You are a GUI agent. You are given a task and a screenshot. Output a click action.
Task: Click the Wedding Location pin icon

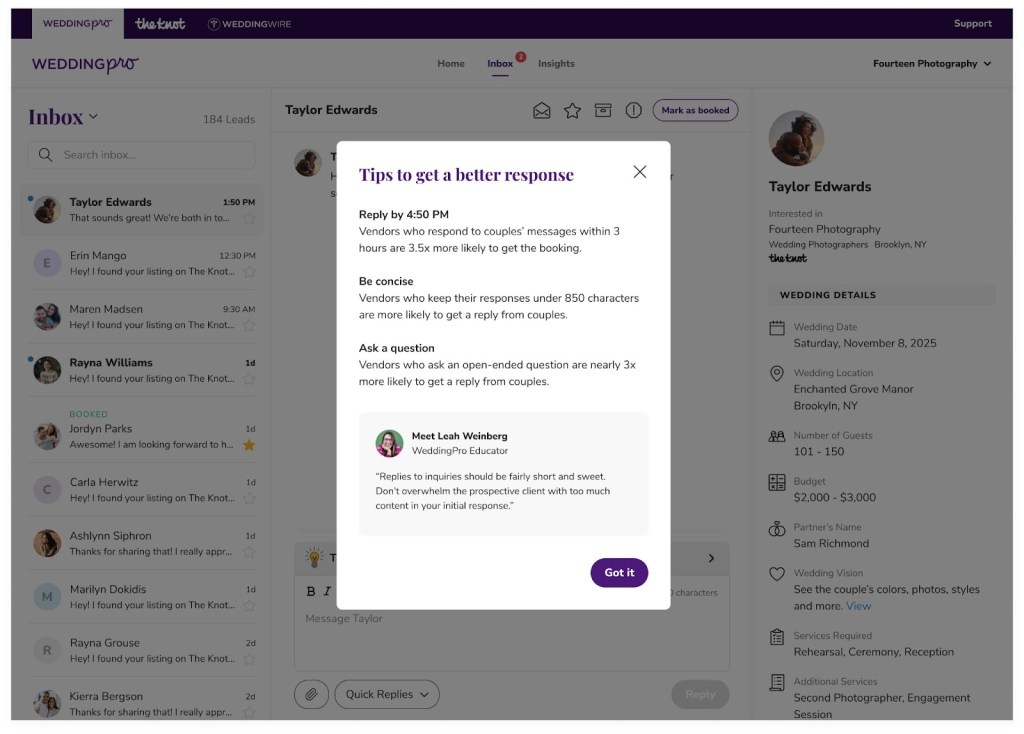point(777,374)
